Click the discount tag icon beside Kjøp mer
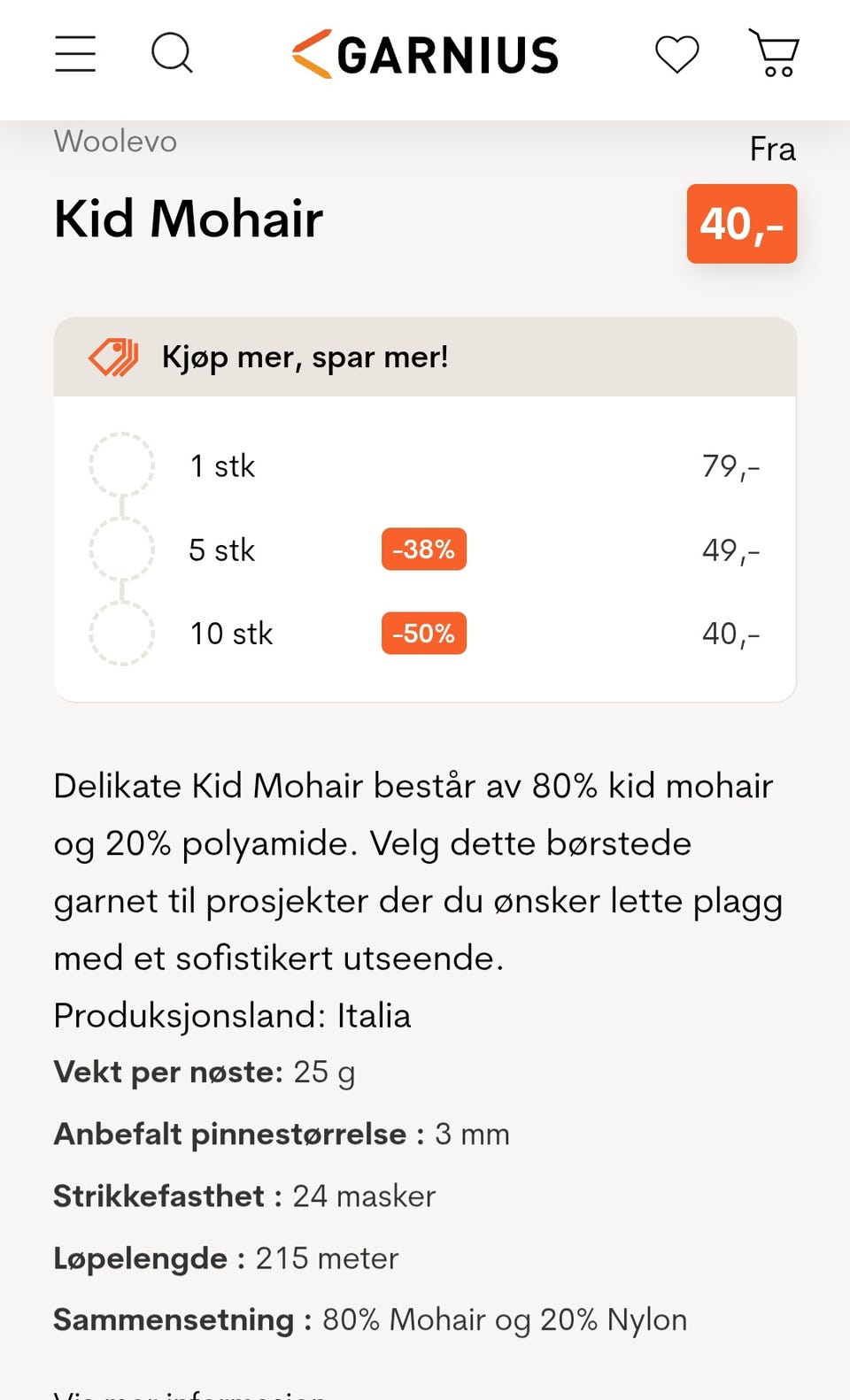This screenshot has height=1400, width=850. [x=113, y=358]
